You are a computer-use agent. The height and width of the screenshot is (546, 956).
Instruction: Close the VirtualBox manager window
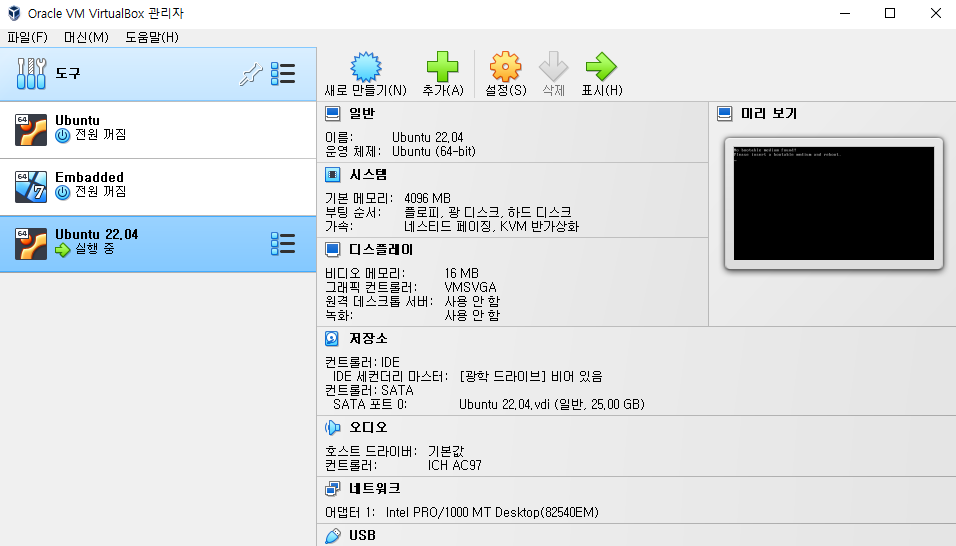point(935,13)
